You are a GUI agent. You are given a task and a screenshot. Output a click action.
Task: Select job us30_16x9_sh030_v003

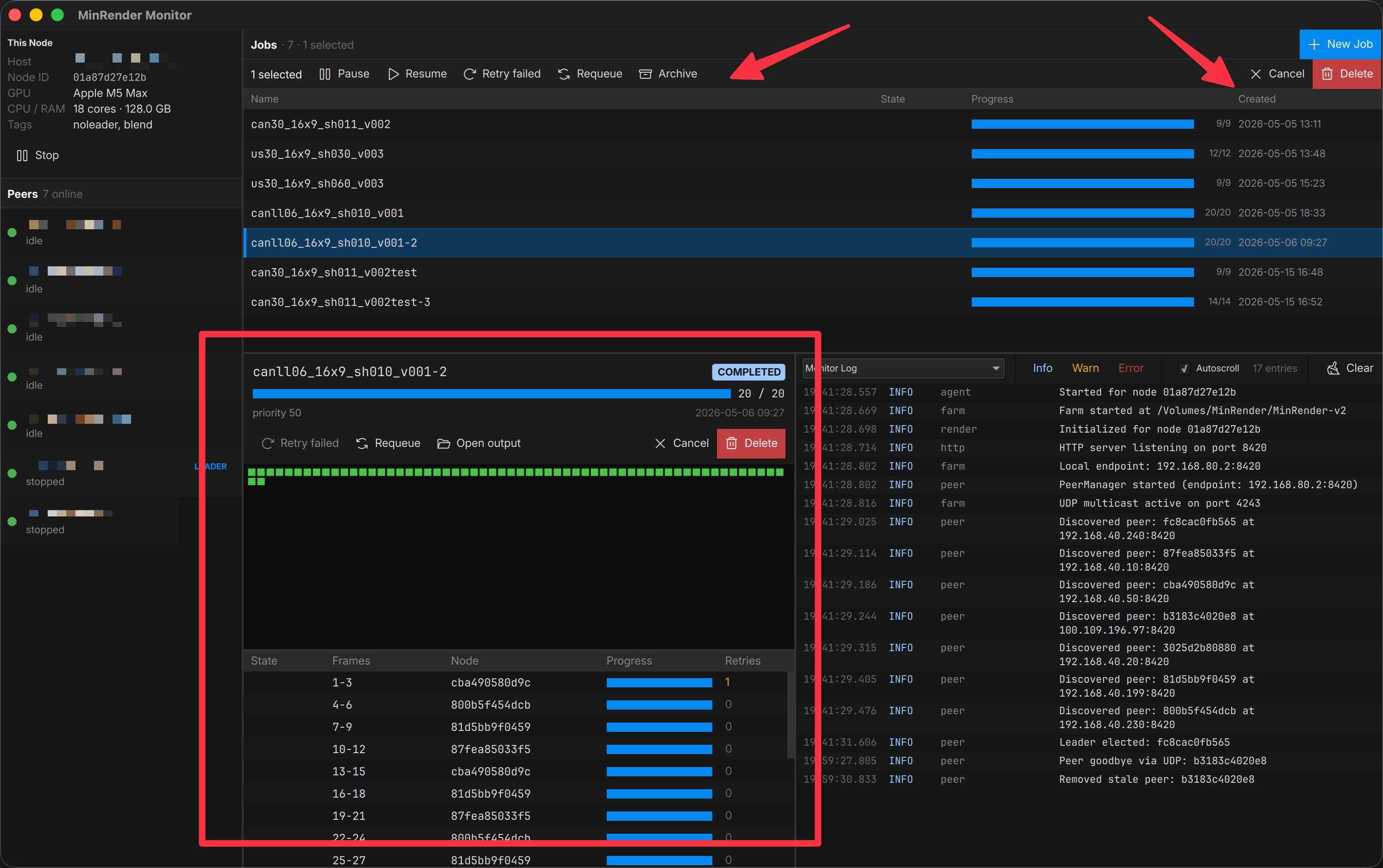pos(812,154)
